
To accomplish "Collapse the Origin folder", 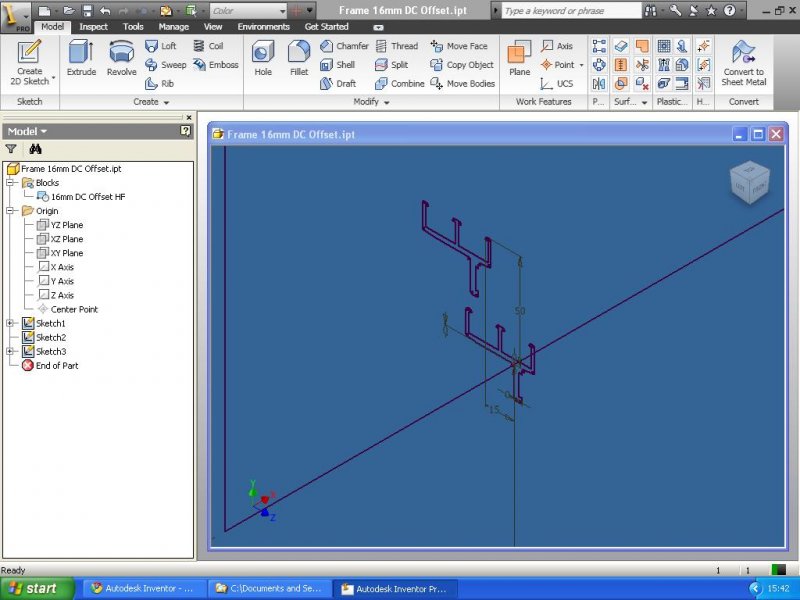I will point(10,211).
